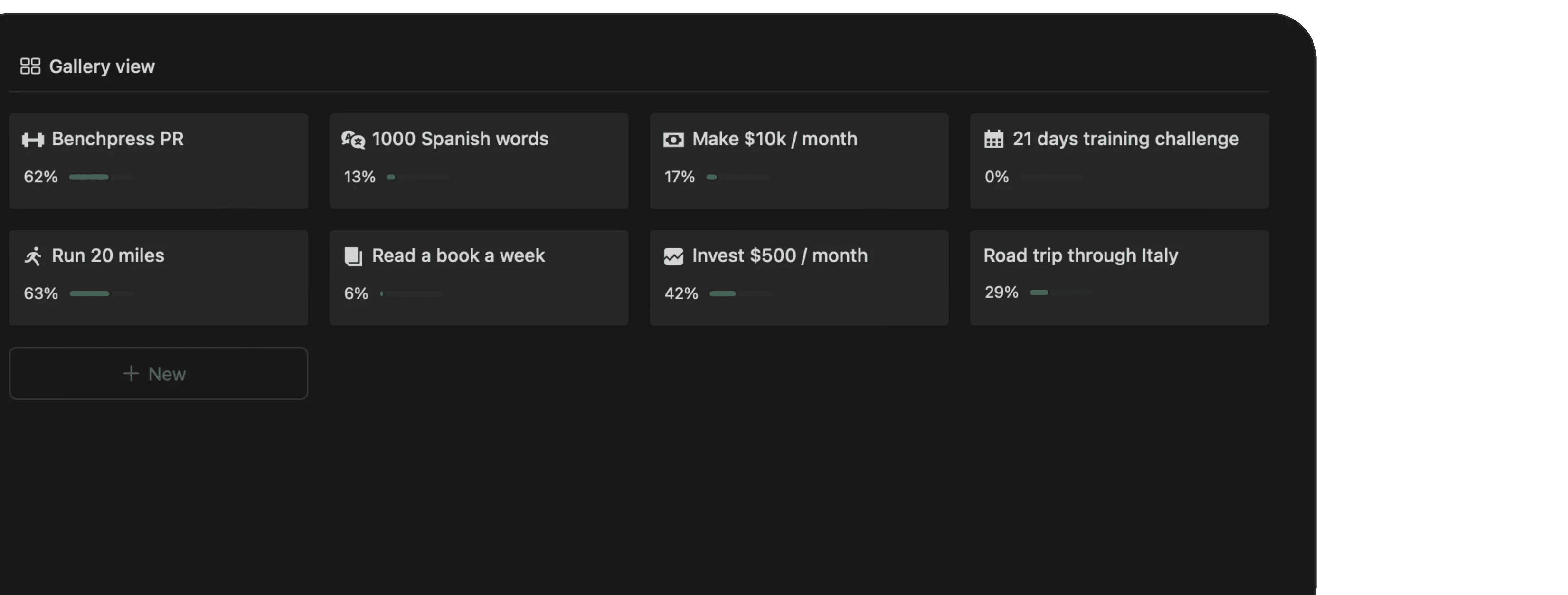
Task: Click the 29% value on Road trip through Italy
Action: [x=1001, y=293]
